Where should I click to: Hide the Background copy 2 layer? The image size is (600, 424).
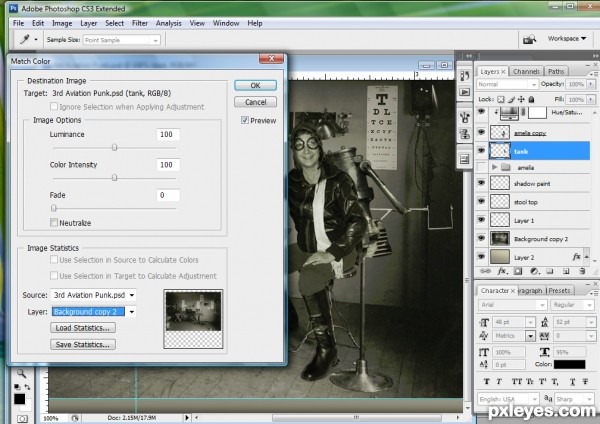pyautogui.click(x=481, y=238)
